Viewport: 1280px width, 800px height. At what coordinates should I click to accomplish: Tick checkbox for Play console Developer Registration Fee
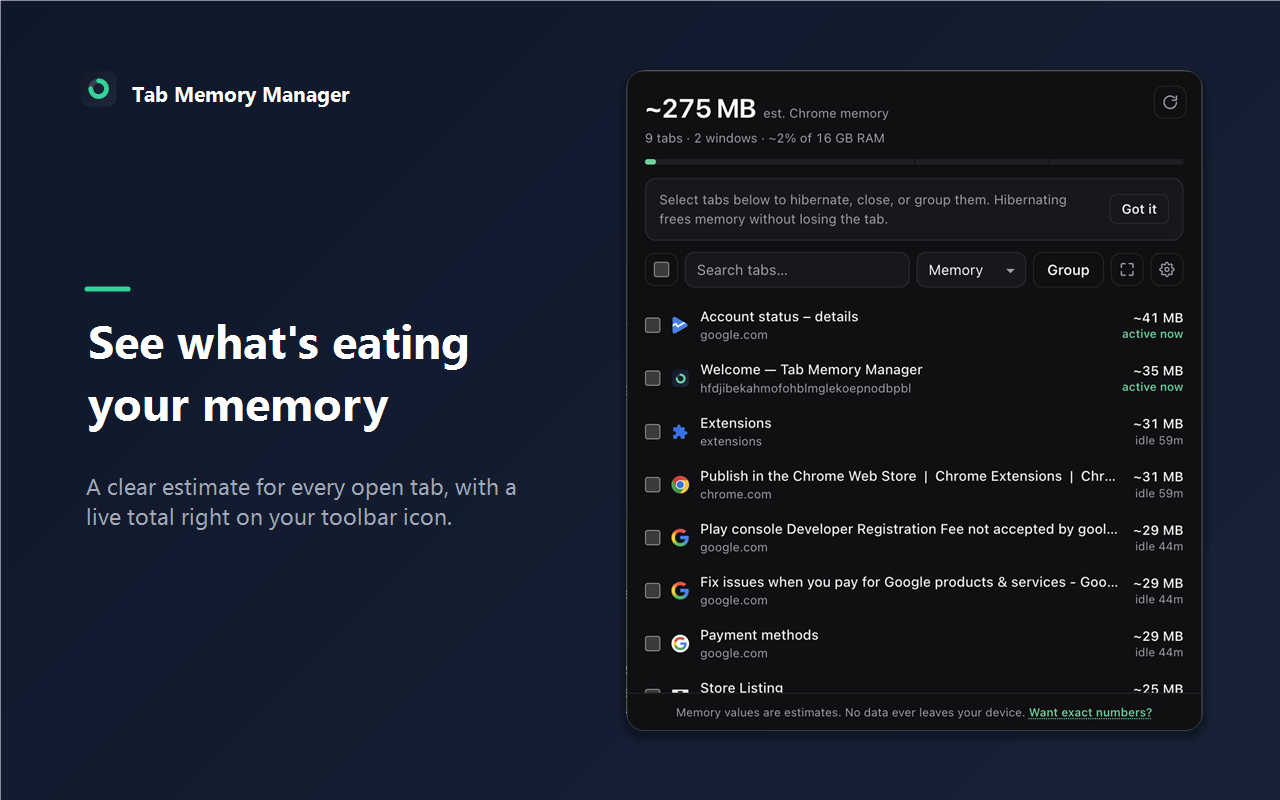(653, 538)
